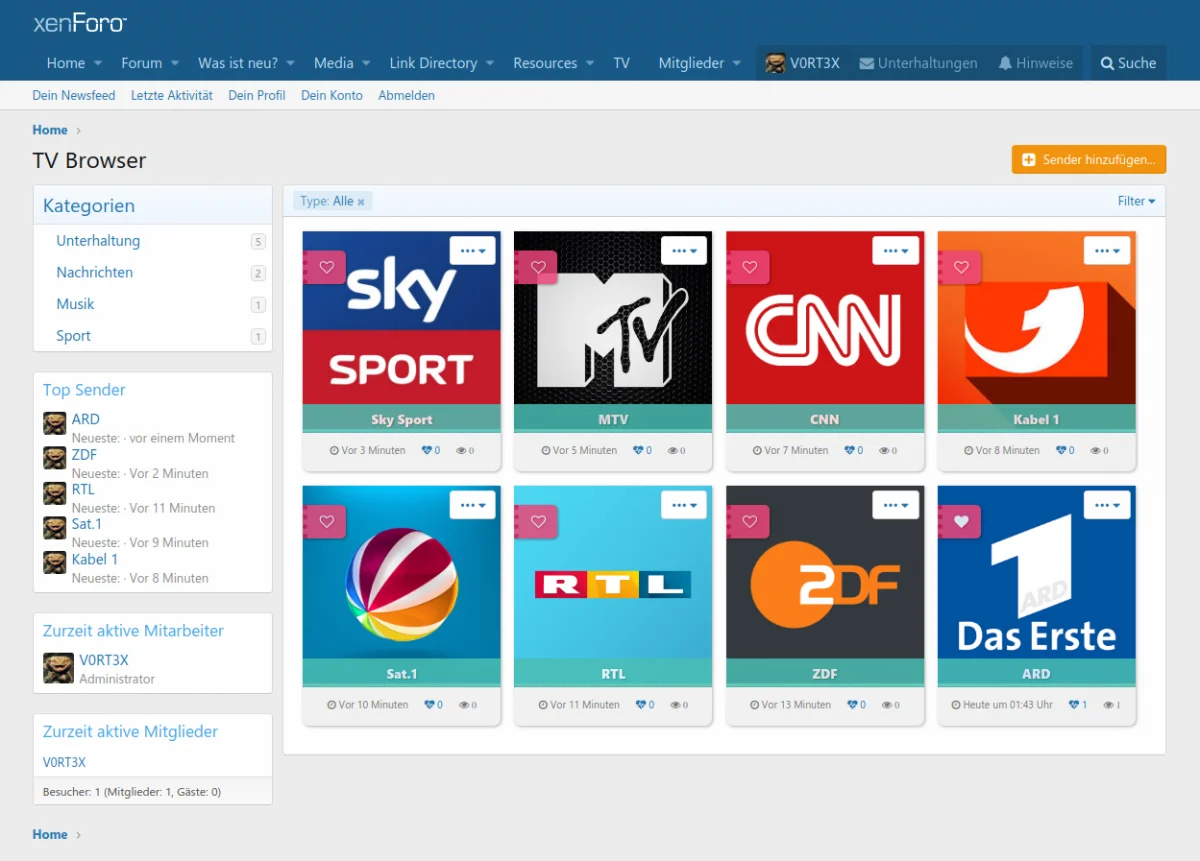Favorite the MTV channel with the heart

[x=538, y=267]
